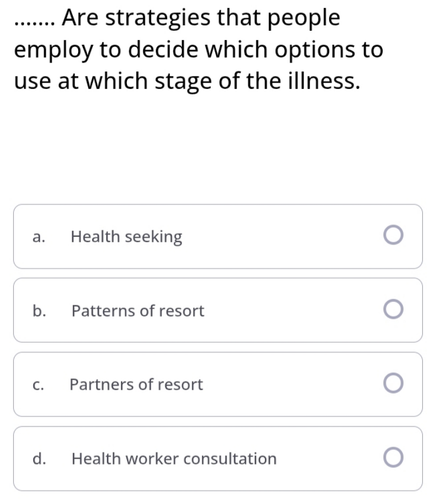Pick the "Patterns of resort" answer label
Screen dimensions: 436x500
click(138, 311)
